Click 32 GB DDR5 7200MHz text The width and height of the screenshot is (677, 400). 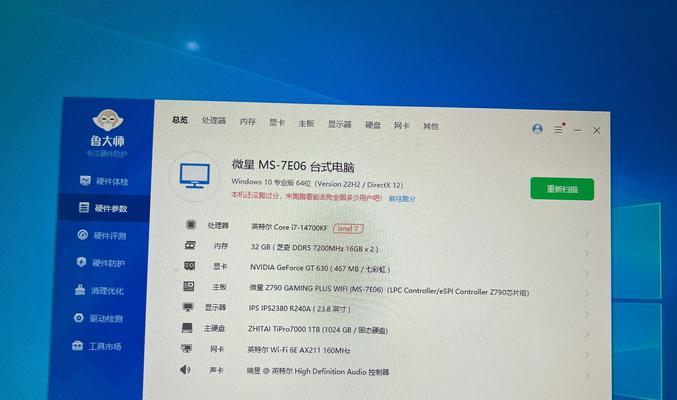314,248
